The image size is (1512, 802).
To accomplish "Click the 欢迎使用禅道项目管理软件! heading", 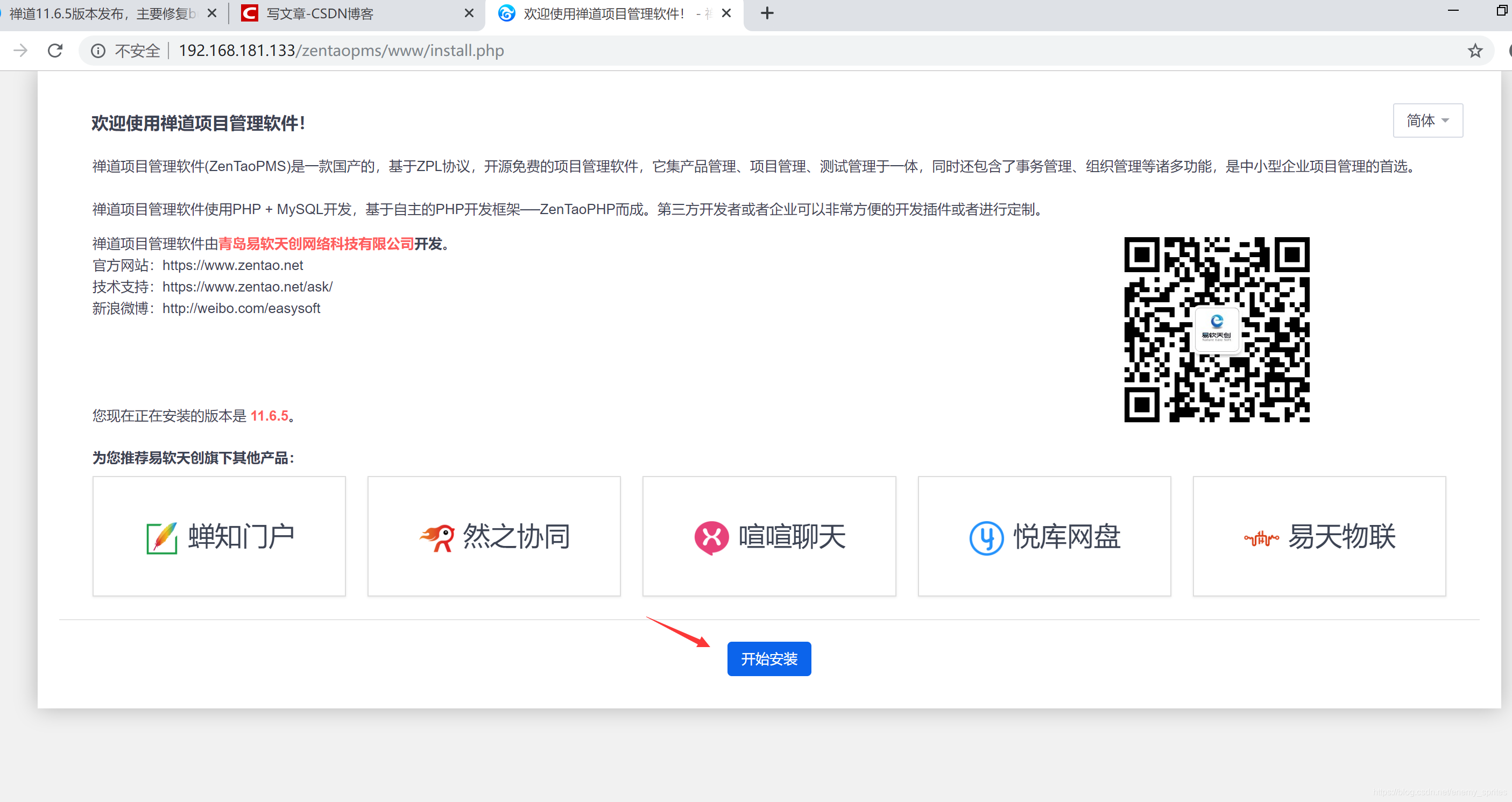I will click(x=198, y=123).
